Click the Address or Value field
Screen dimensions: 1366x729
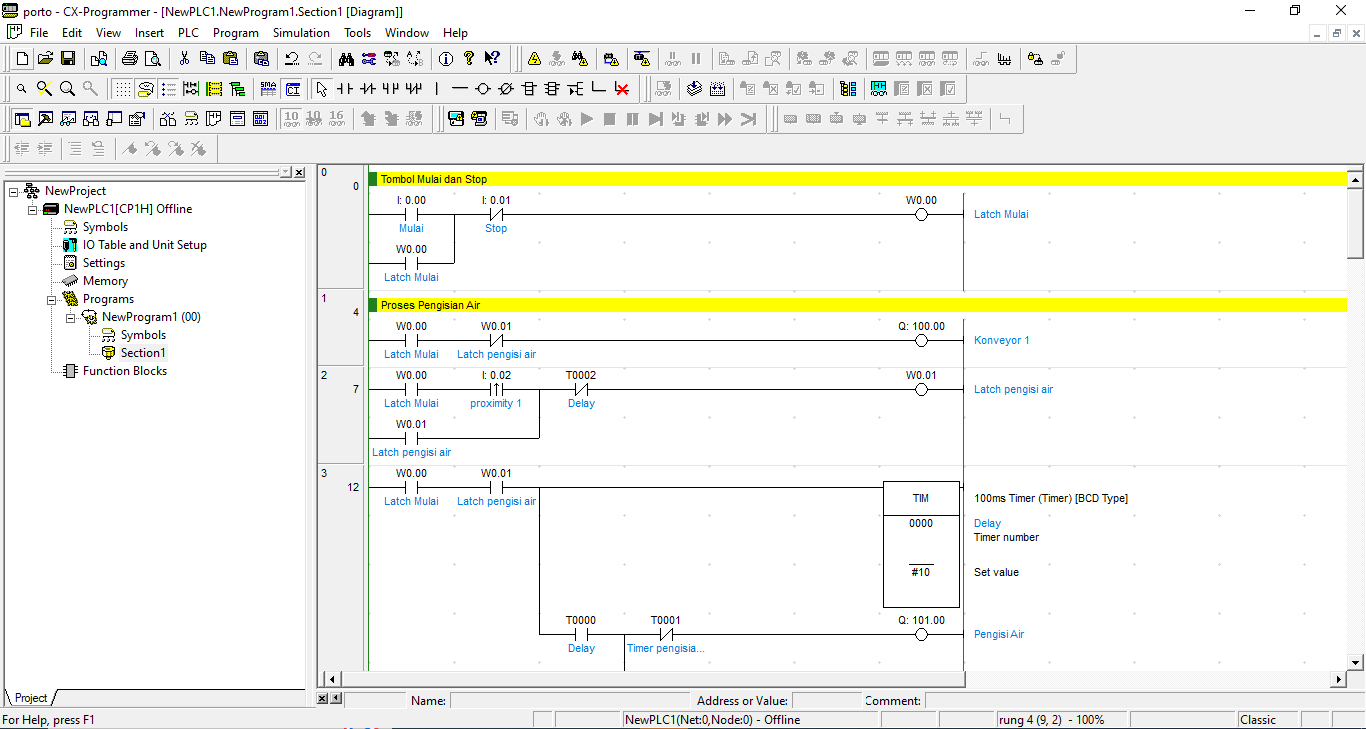pos(826,701)
